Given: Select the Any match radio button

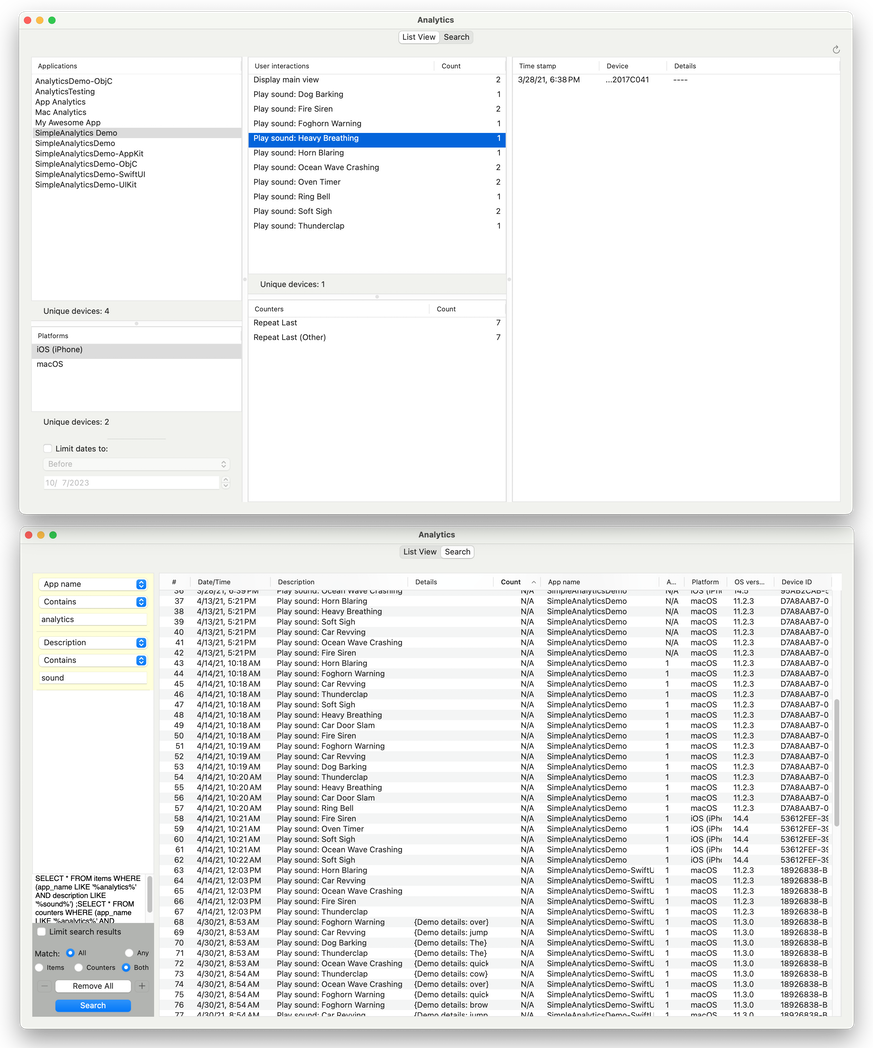Looking at the screenshot, I should [129, 953].
